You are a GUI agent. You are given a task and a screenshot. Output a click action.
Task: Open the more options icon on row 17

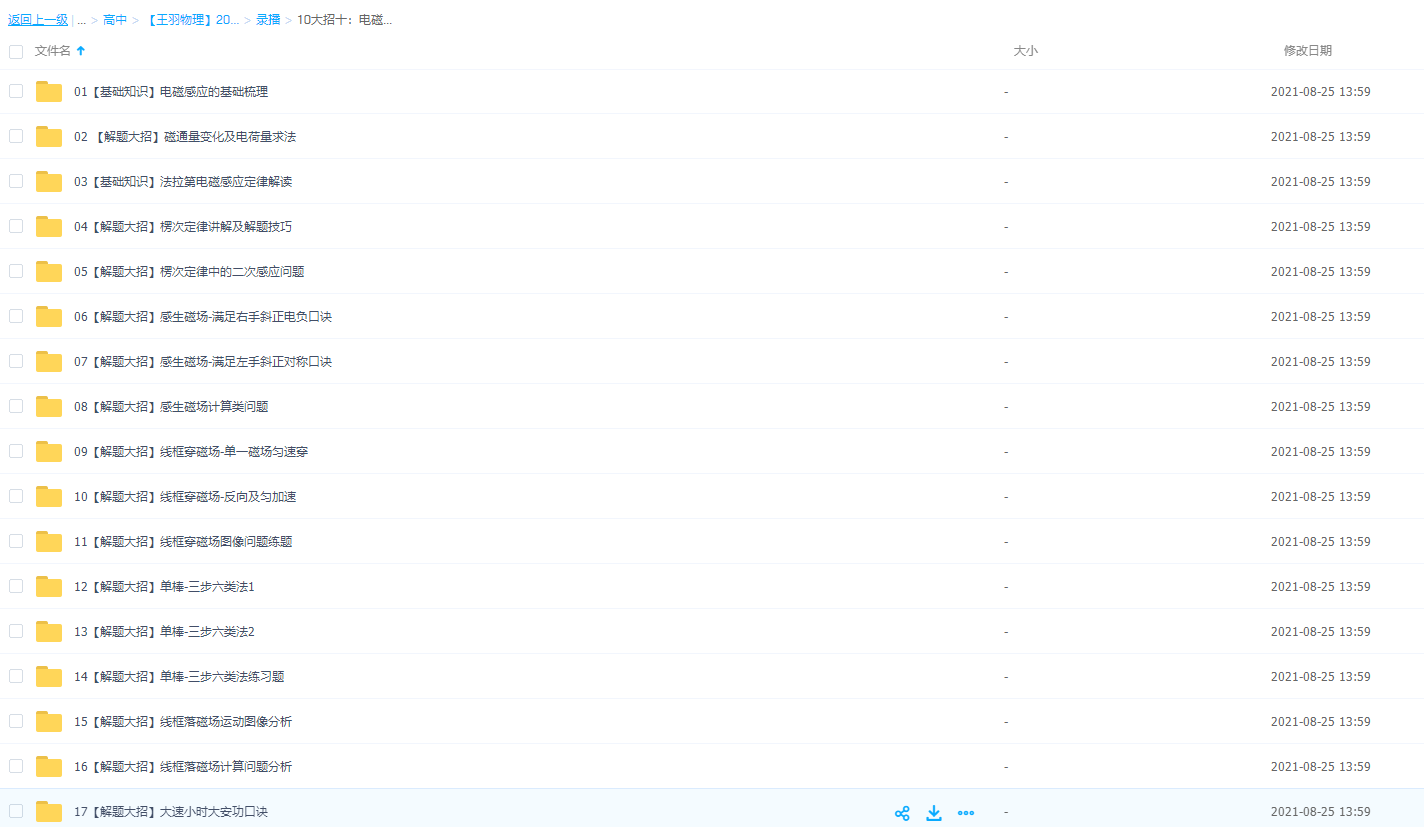coord(966,813)
